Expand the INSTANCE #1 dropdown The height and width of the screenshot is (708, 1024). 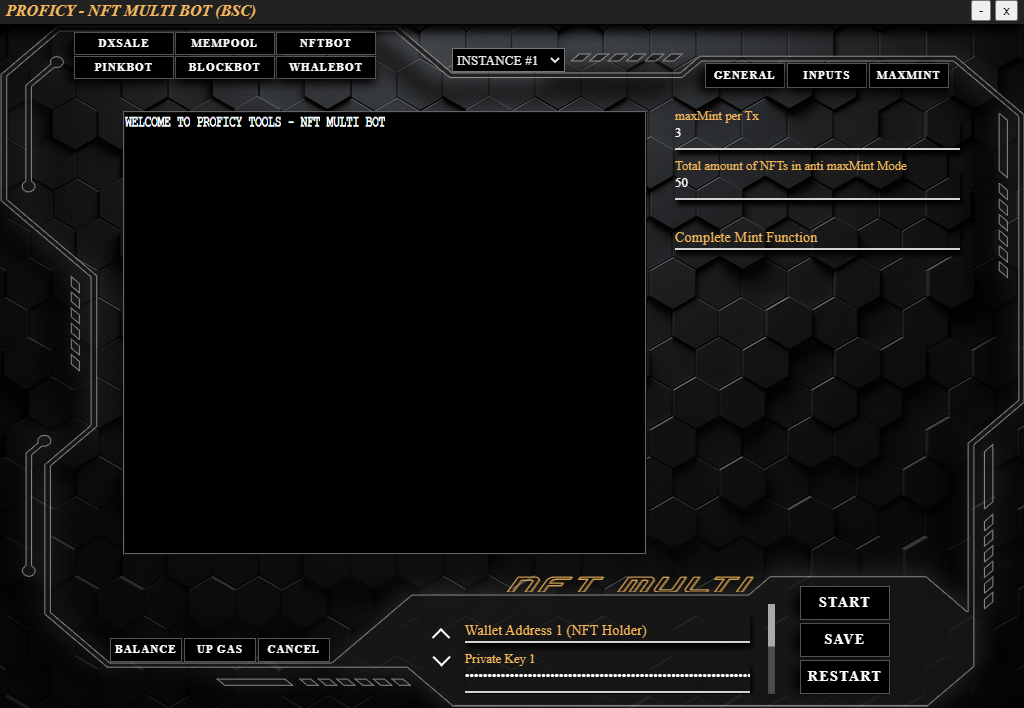pyautogui.click(x=508, y=61)
